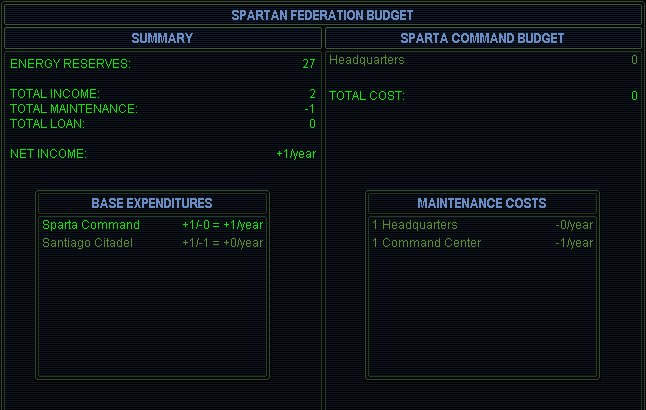Click the BASE EXPENDITURES heading

pyautogui.click(x=152, y=203)
